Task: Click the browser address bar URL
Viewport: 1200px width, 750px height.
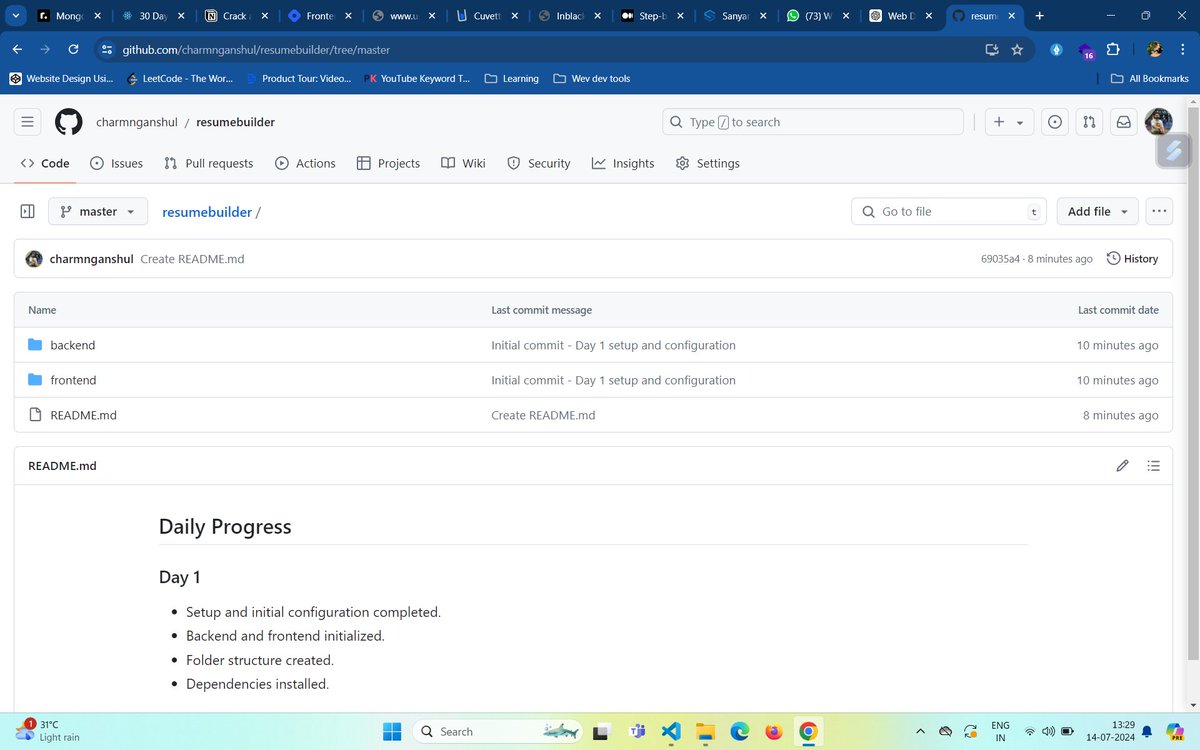Action: (256, 50)
